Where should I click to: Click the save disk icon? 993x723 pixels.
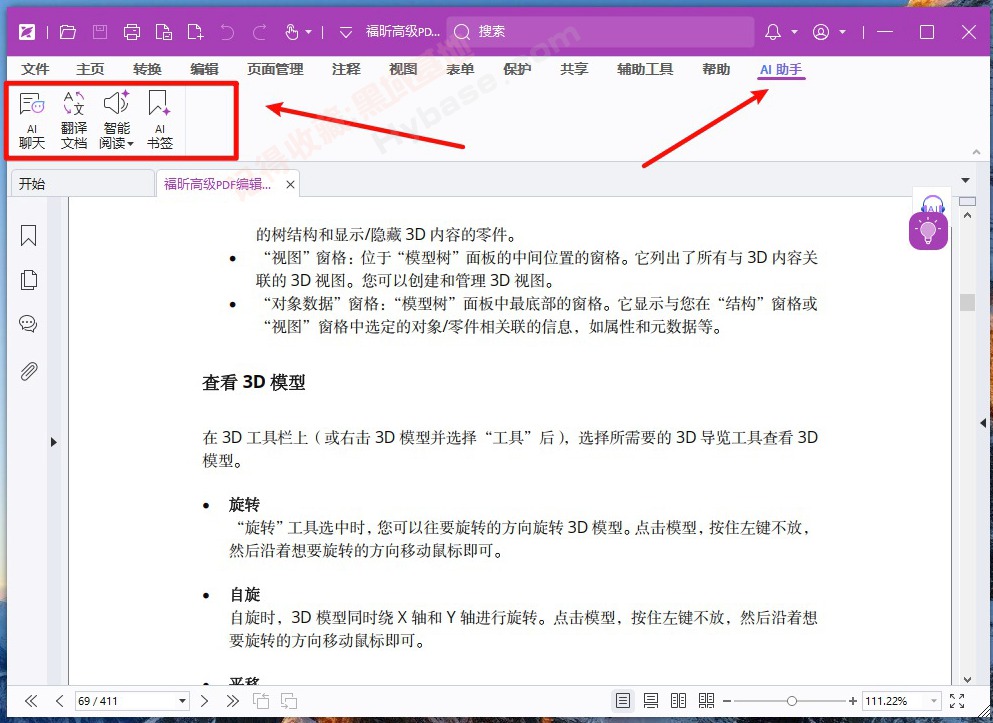pyautogui.click(x=100, y=32)
